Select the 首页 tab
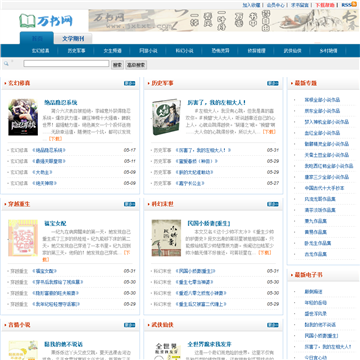Viewport: 360px width, 360px height. (x=37, y=38)
